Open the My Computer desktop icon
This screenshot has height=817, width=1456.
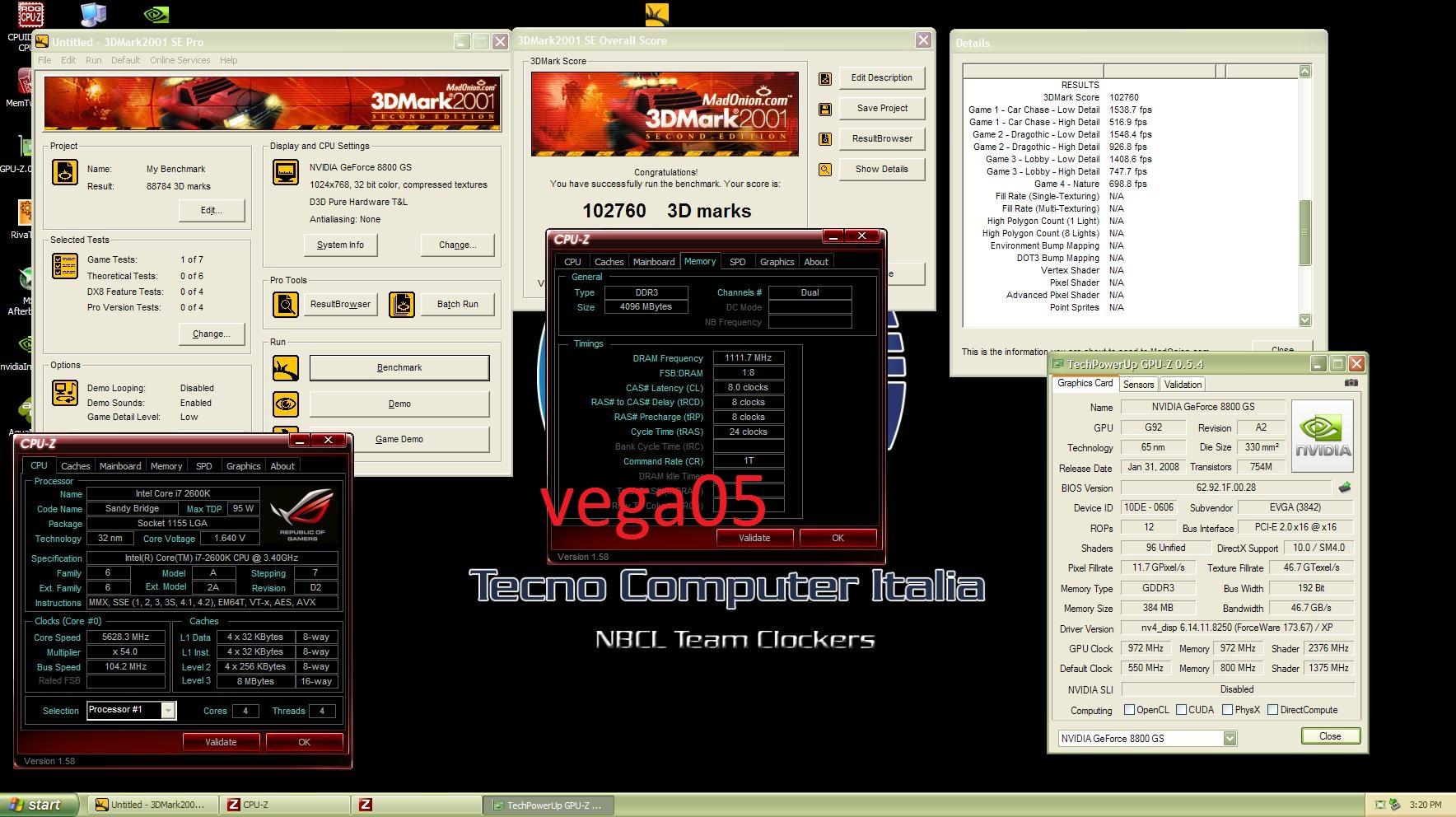pos(93,15)
